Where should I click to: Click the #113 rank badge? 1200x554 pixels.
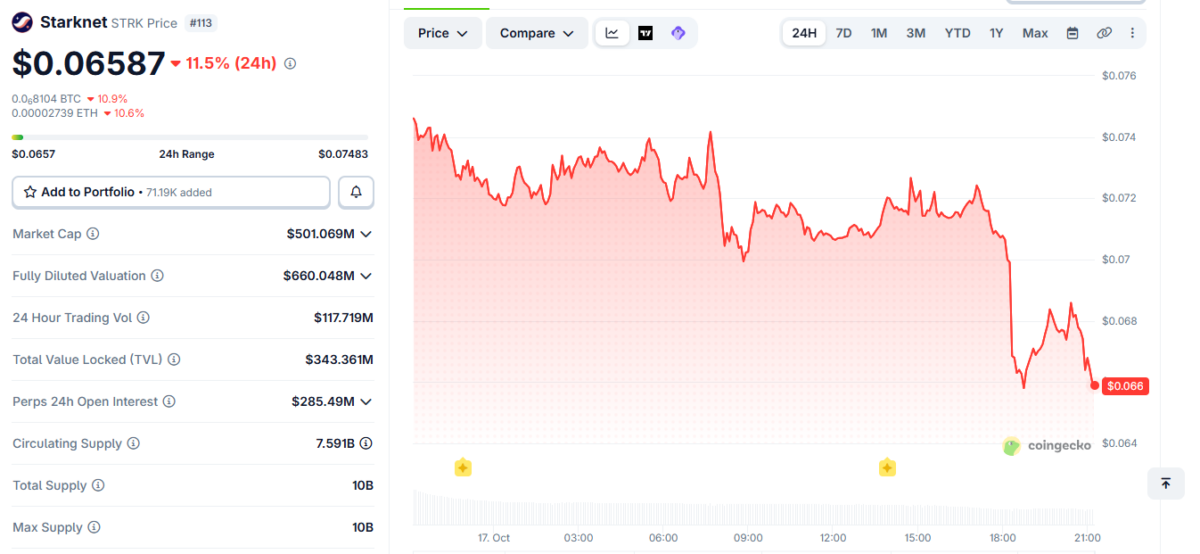(202, 22)
